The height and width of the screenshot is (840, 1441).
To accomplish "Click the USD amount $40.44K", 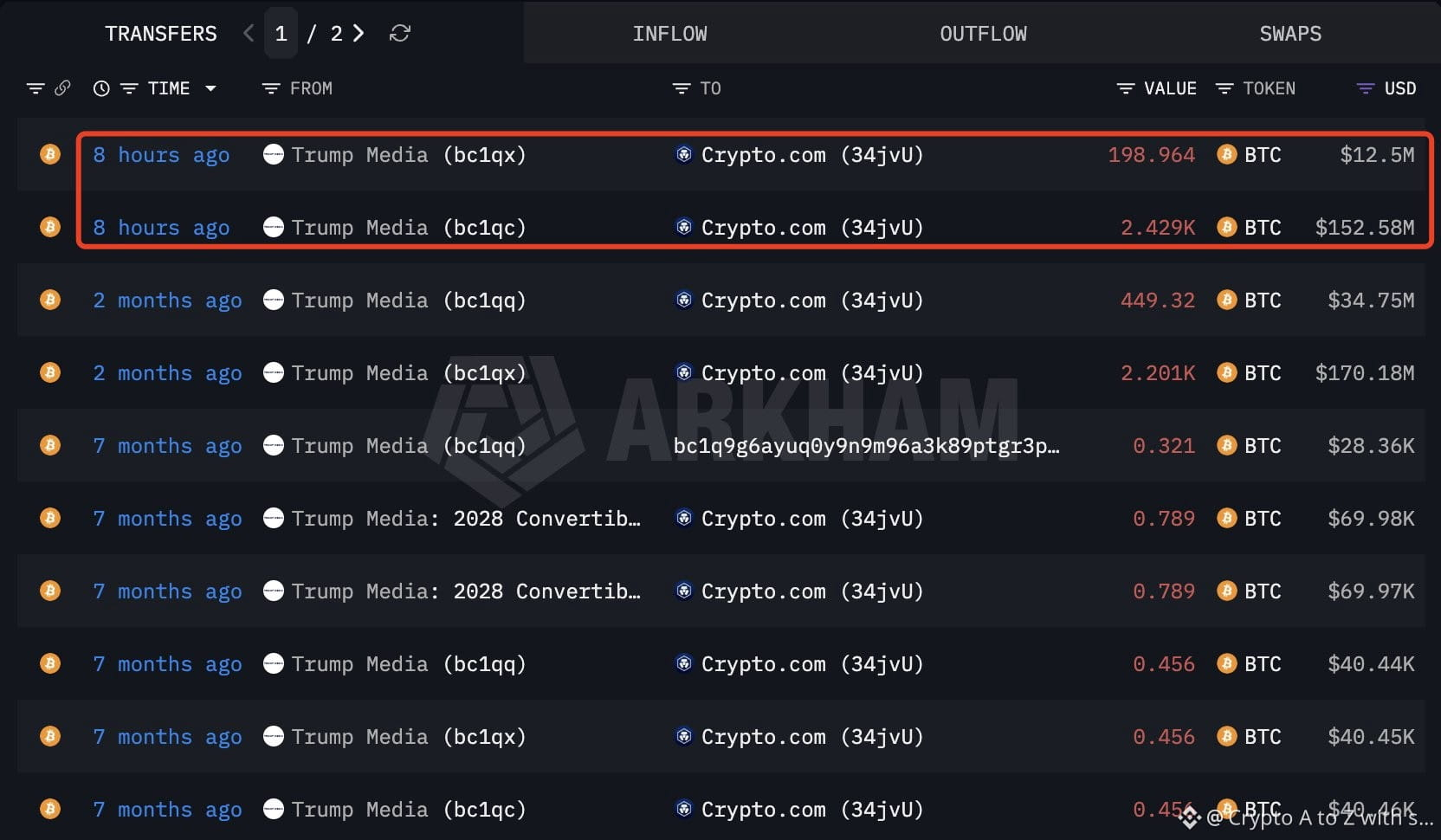I will click(1371, 664).
